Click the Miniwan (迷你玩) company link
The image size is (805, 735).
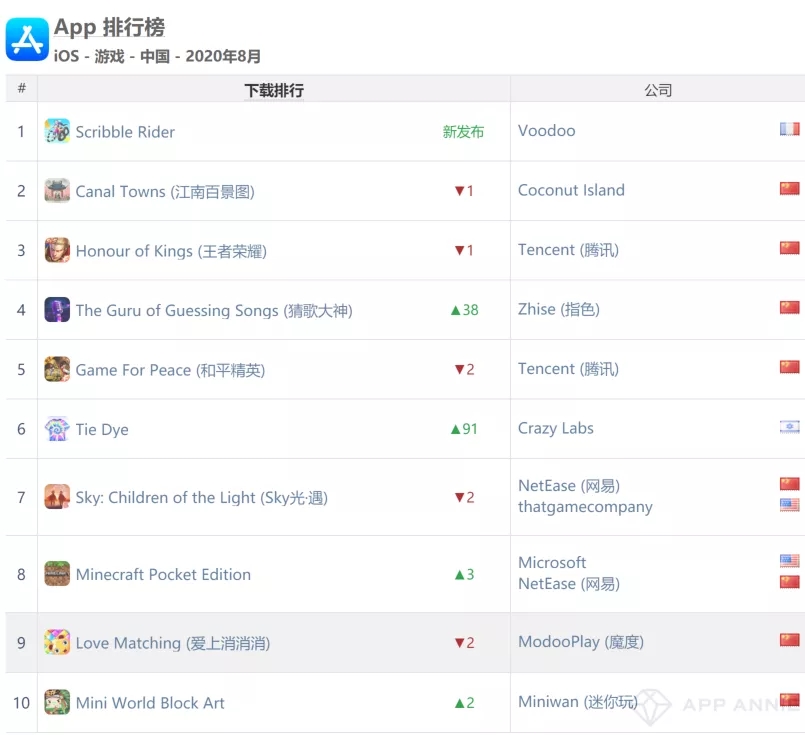tap(578, 701)
